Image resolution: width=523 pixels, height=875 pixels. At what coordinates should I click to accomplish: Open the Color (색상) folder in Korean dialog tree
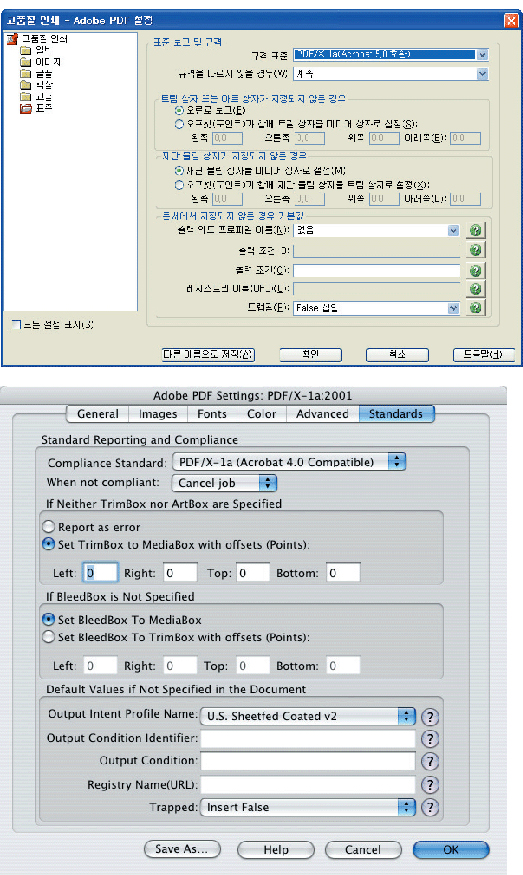[x=25, y=85]
